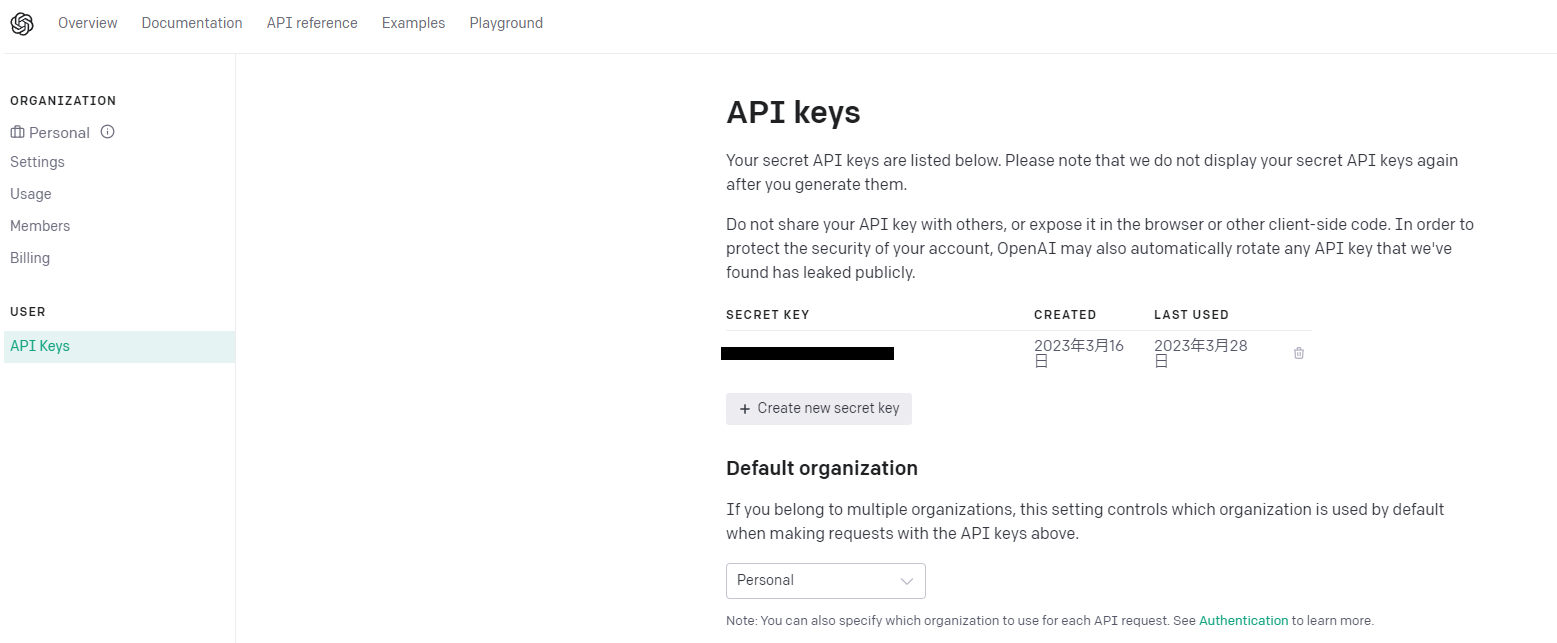The height and width of the screenshot is (643, 1557).
Task: Click the plus icon on Create new secret key
Action: [x=745, y=408]
